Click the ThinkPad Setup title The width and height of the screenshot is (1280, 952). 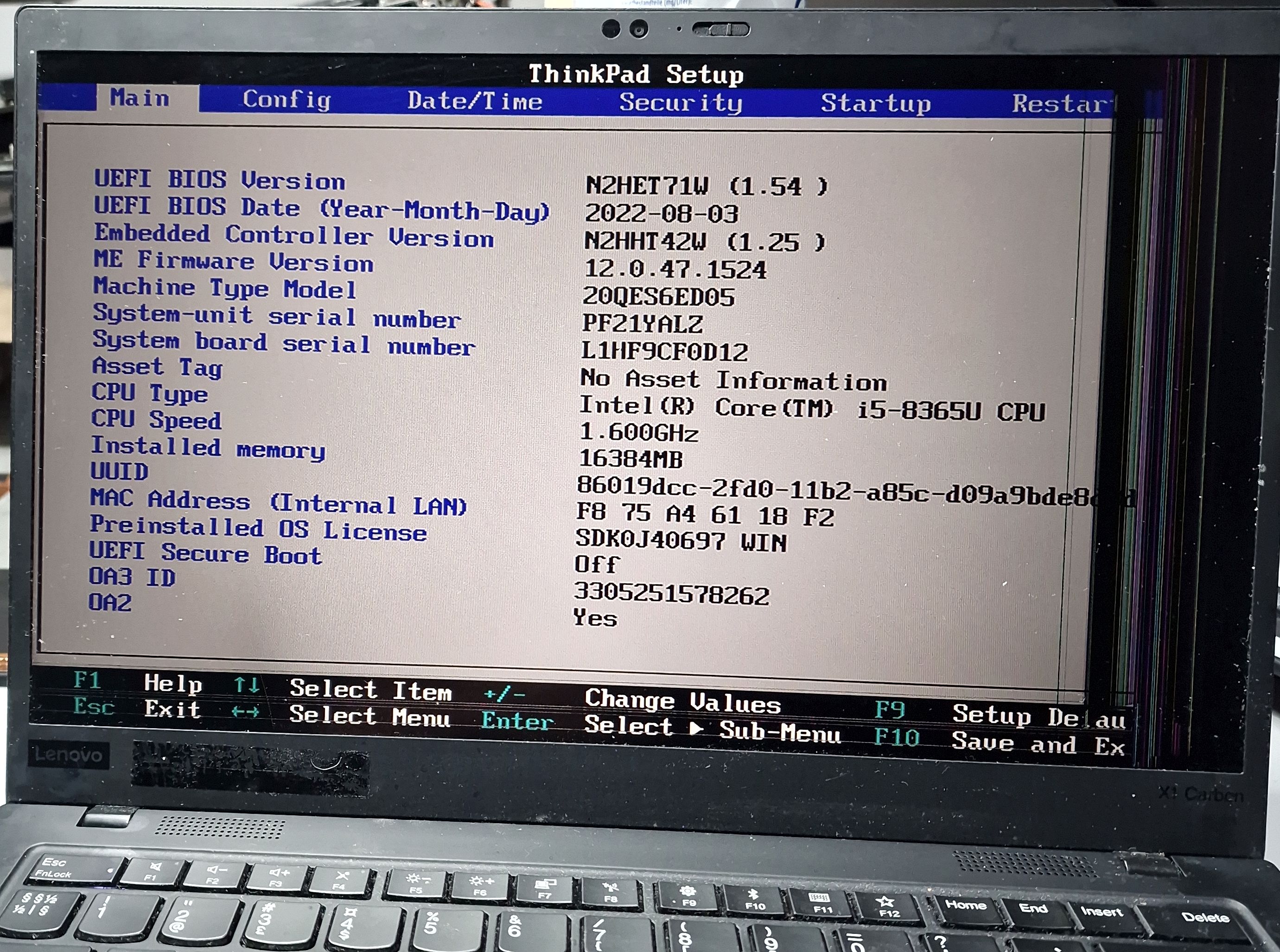[x=636, y=75]
